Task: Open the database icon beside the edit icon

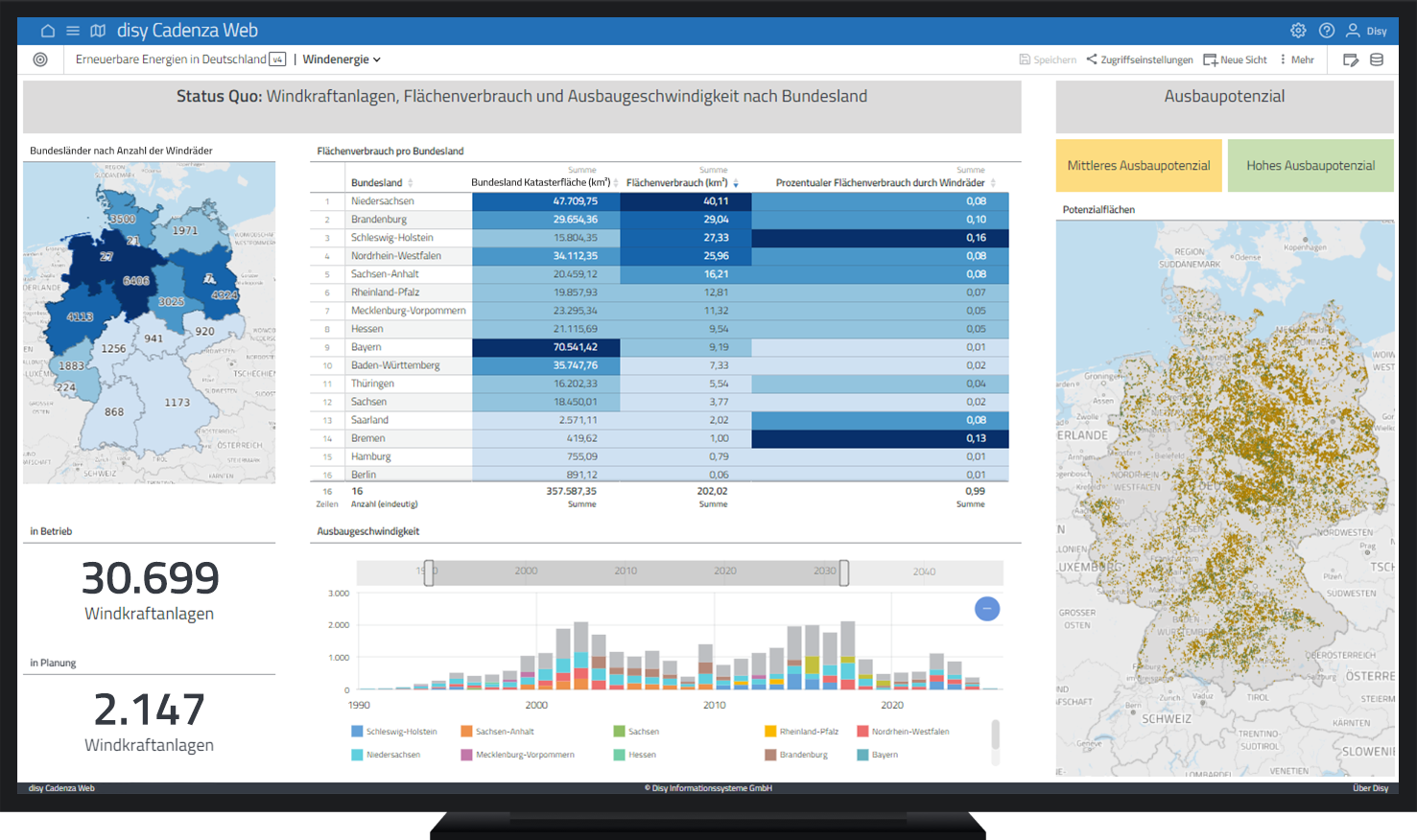Action: 1379,58
